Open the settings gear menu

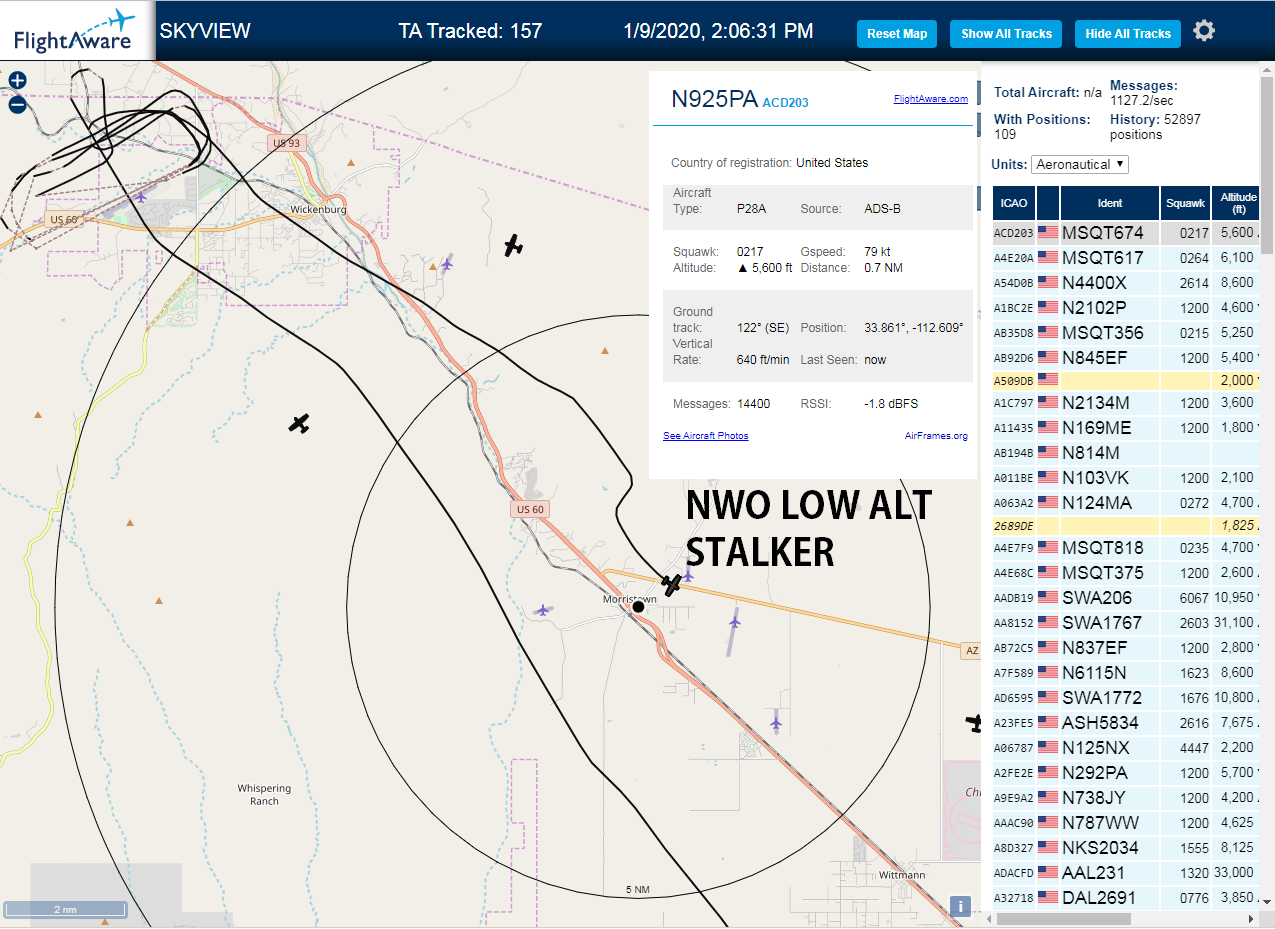1204,31
